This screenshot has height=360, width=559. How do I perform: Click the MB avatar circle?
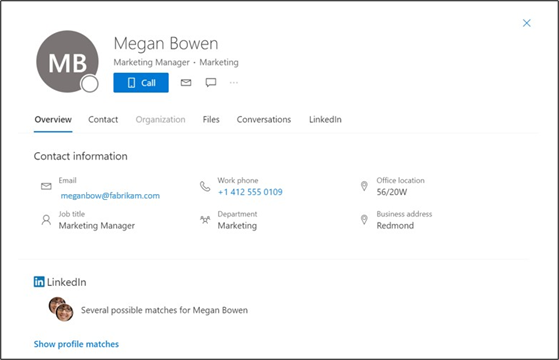[67, 61]
